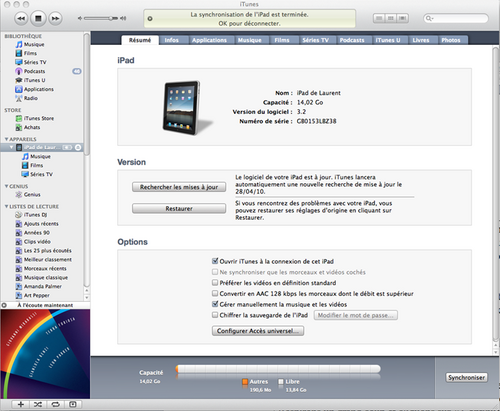Add a new playlist with plus button
The width and height of the screenshot is (500, 411).
point(21,404)
